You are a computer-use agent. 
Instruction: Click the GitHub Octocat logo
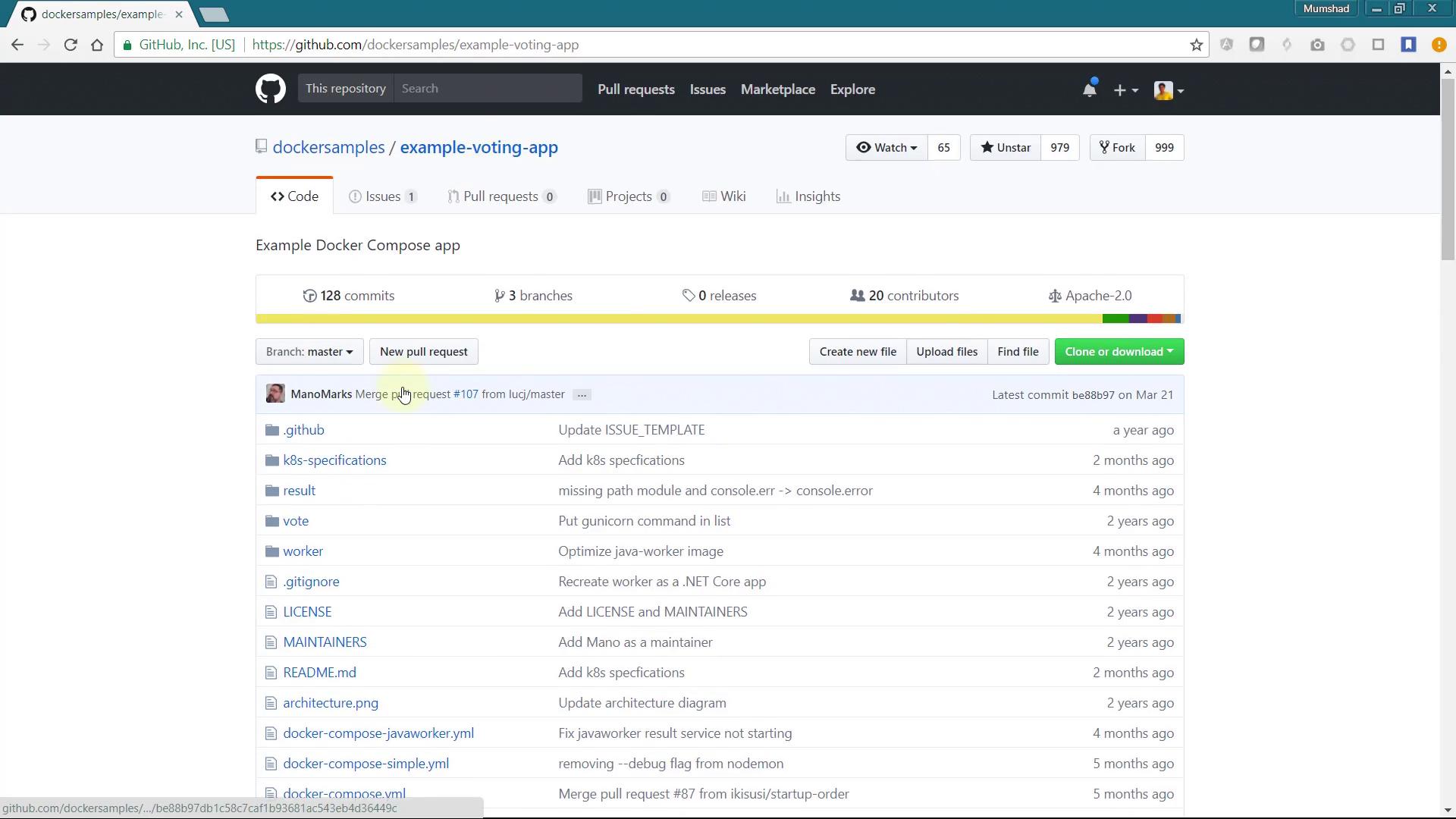coord(270,89)
